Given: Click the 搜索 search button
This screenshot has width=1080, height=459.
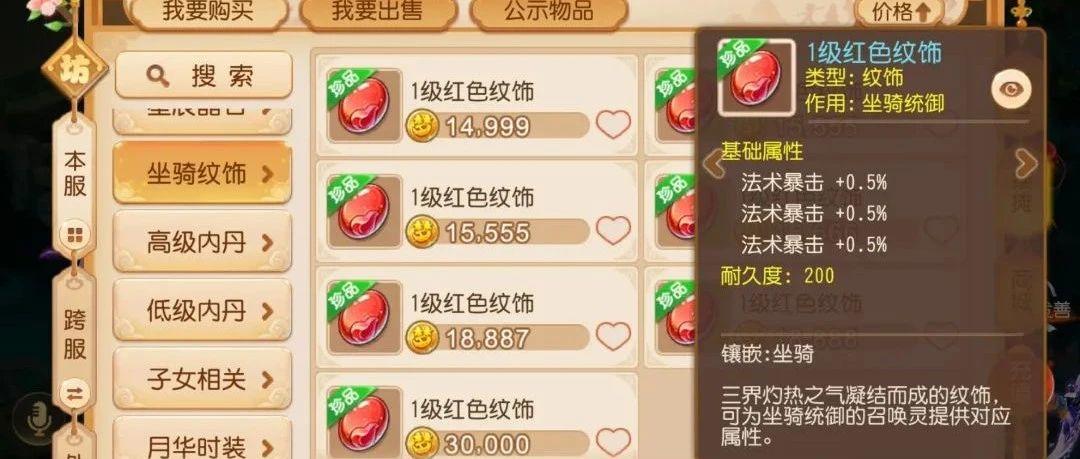Looking at the screenshot, I should click(203, 75).
